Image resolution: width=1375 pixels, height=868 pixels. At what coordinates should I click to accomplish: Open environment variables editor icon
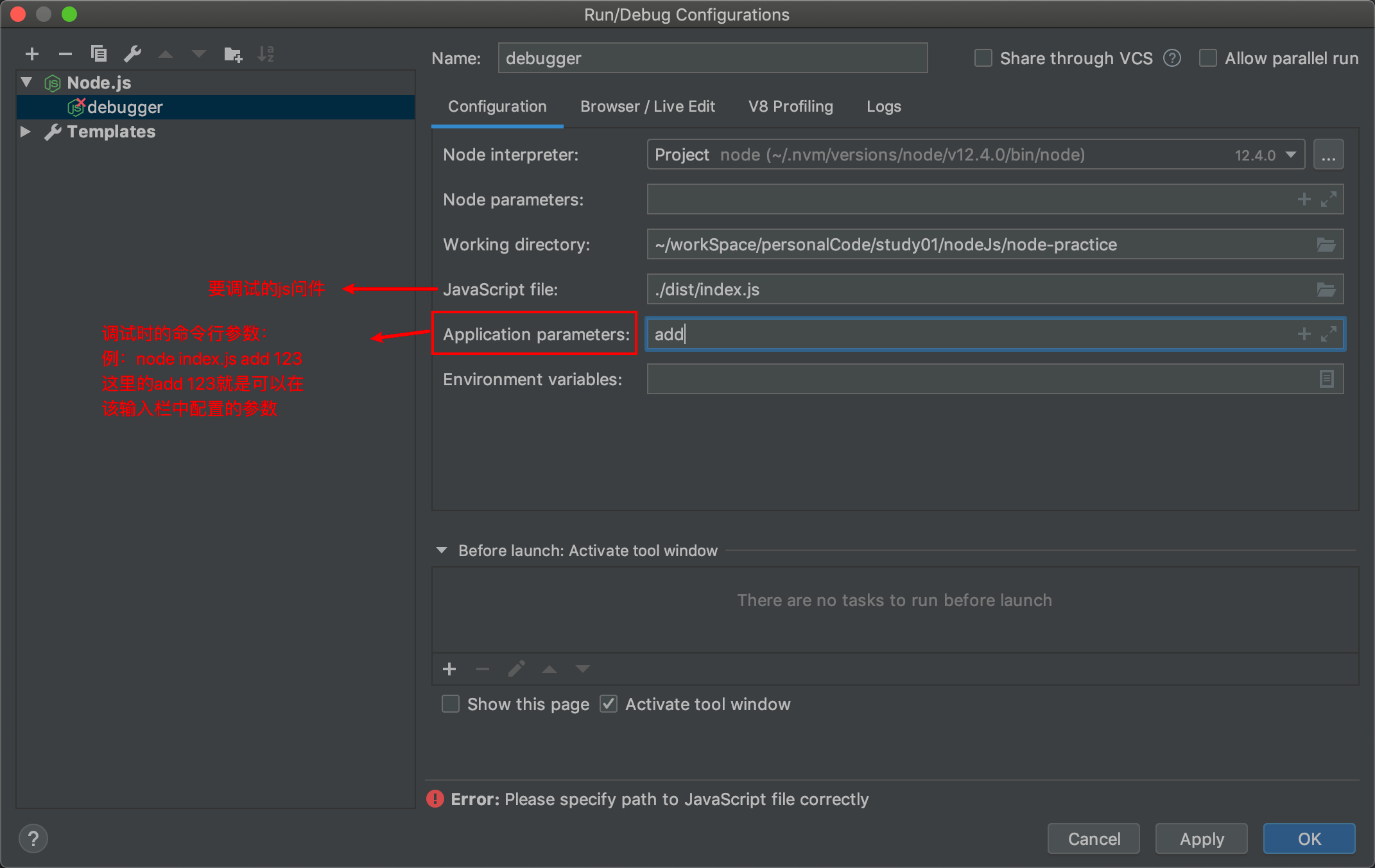[1326, 379]
